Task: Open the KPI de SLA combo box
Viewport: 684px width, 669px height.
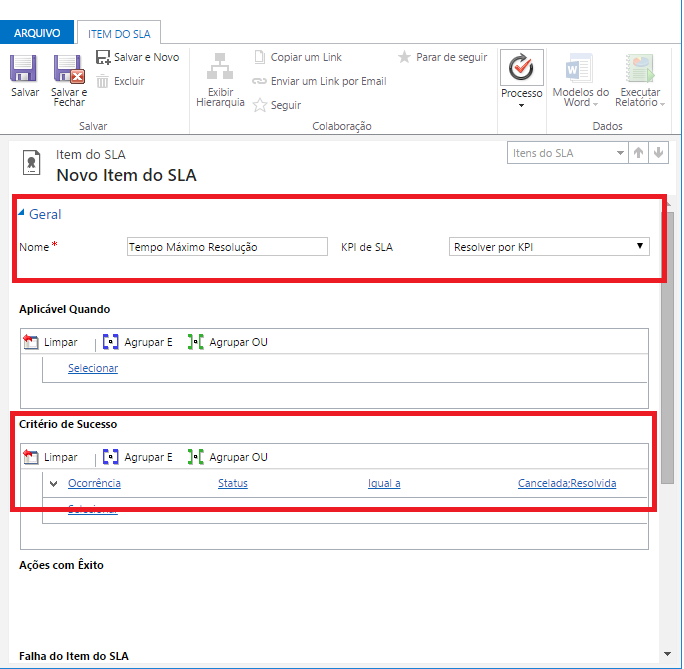Action: [549, 247]
